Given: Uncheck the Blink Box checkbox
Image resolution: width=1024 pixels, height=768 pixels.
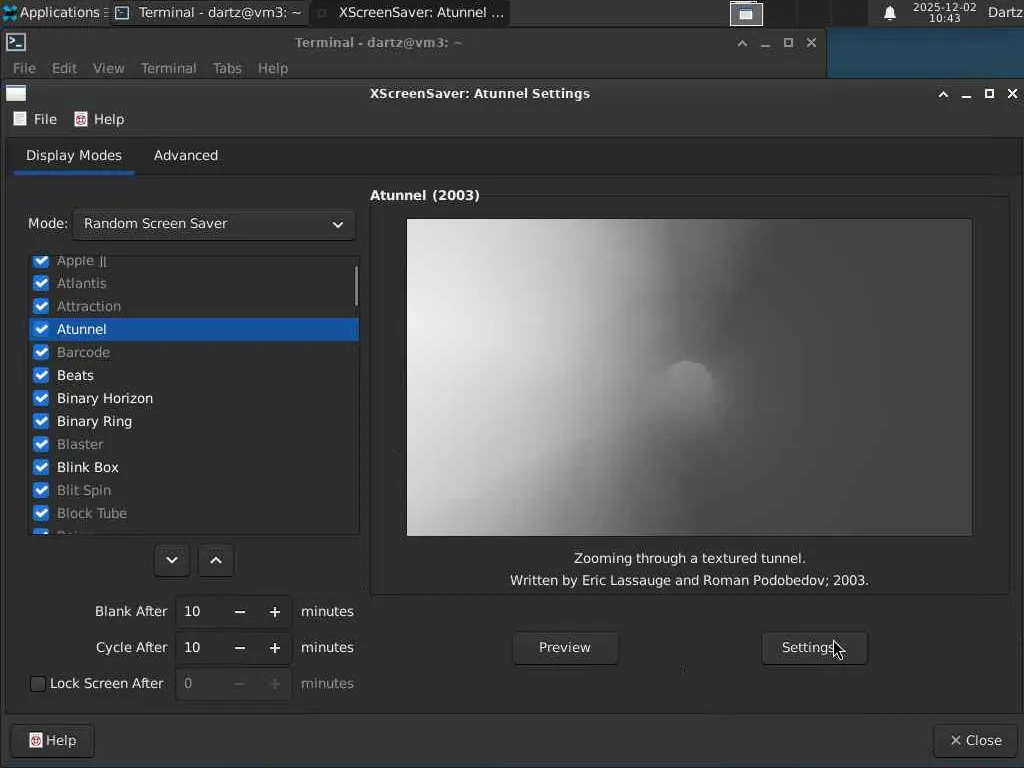Looking at the screenshot, I should click(41, 467).
